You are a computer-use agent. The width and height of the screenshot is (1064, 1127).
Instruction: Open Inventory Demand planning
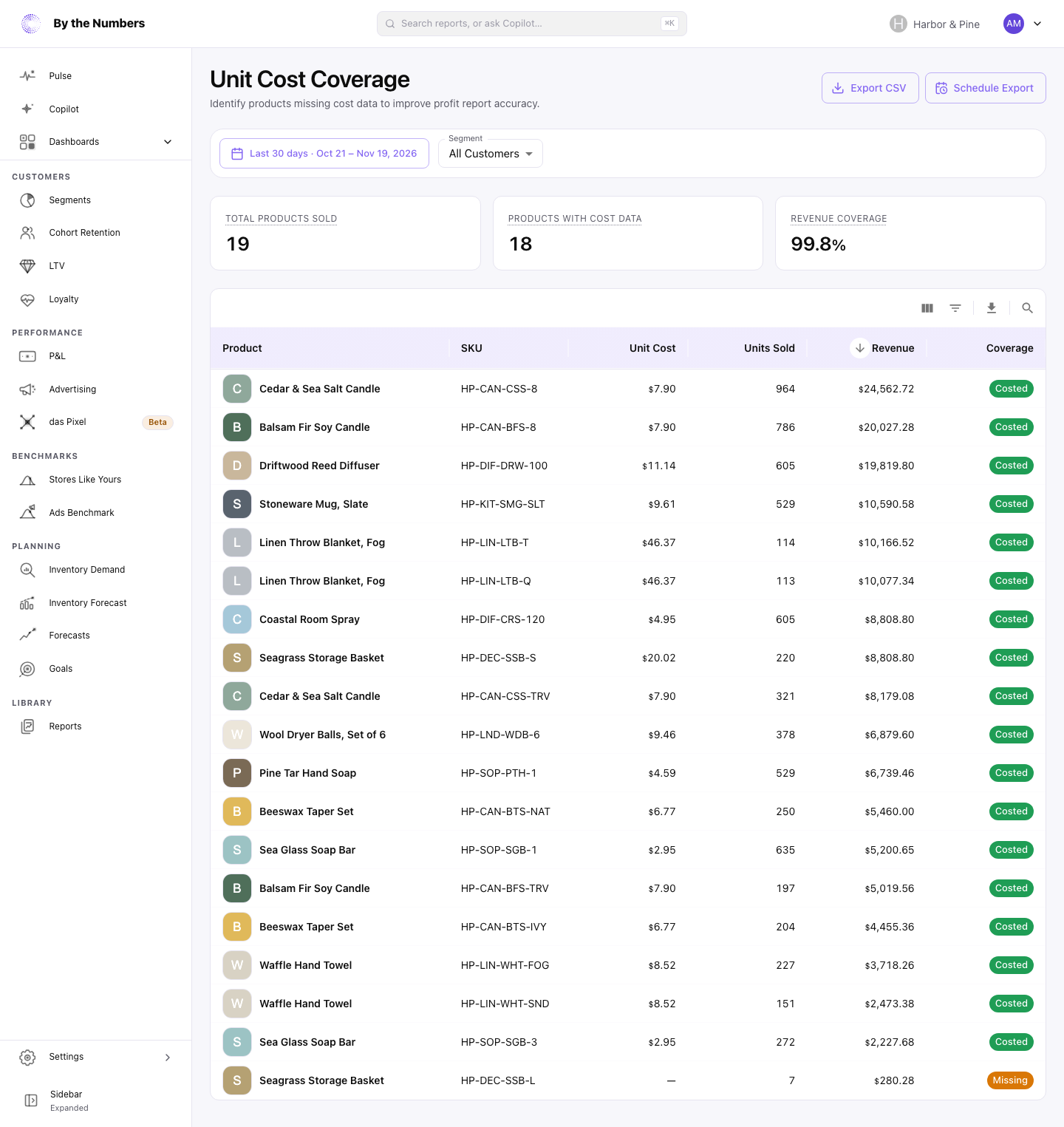pos(96,570)
